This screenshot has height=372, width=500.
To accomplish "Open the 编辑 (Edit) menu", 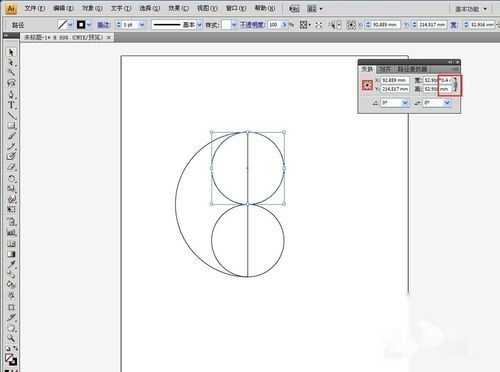I will 63,8.
